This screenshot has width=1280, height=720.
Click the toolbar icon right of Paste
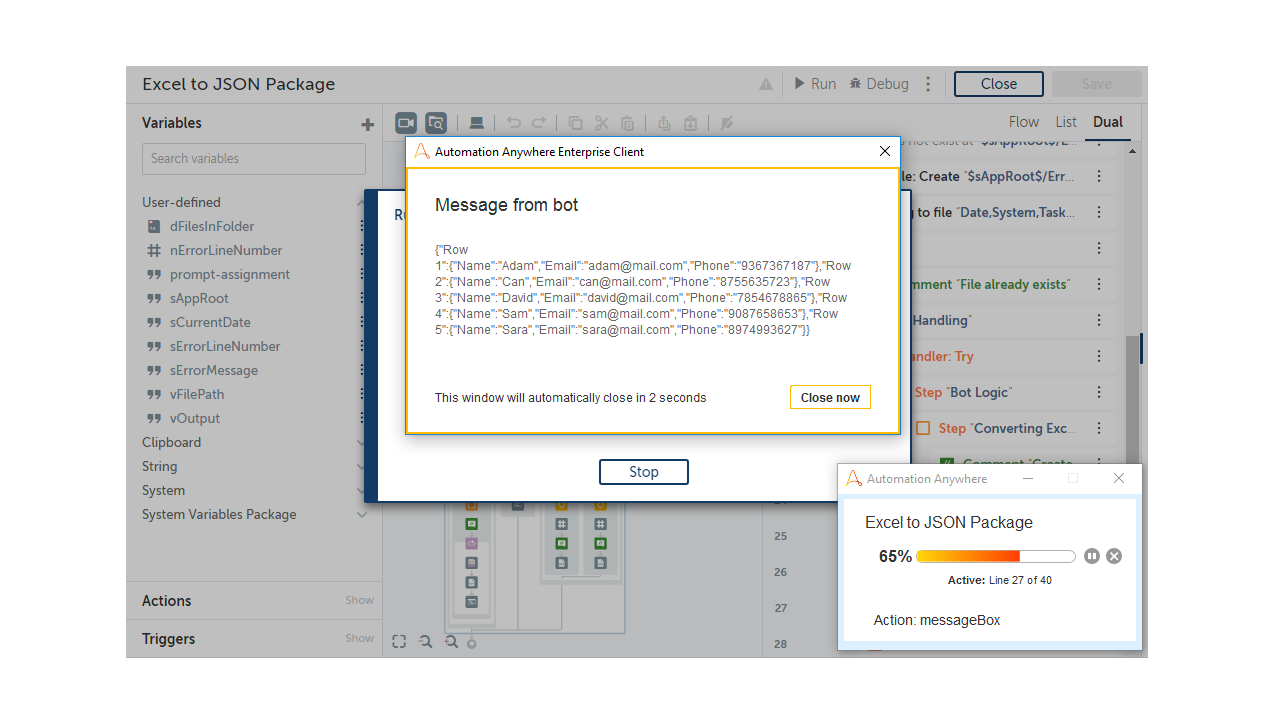664,123
